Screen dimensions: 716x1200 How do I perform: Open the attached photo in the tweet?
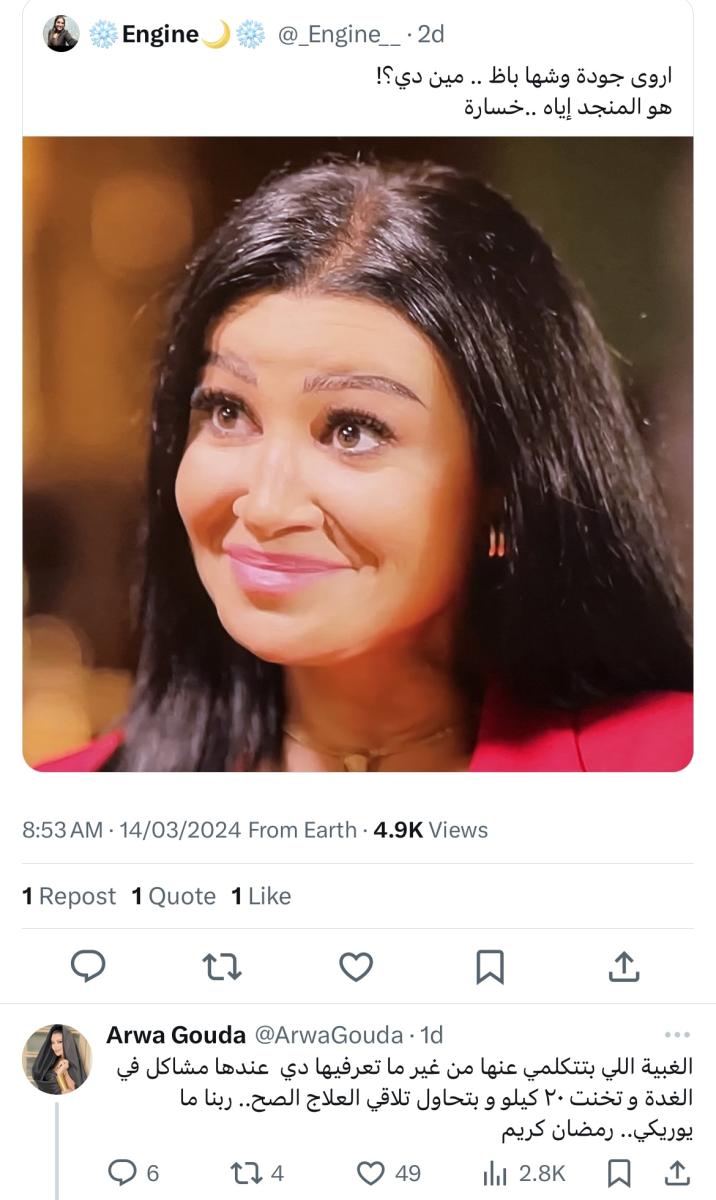tap(358, 454)
